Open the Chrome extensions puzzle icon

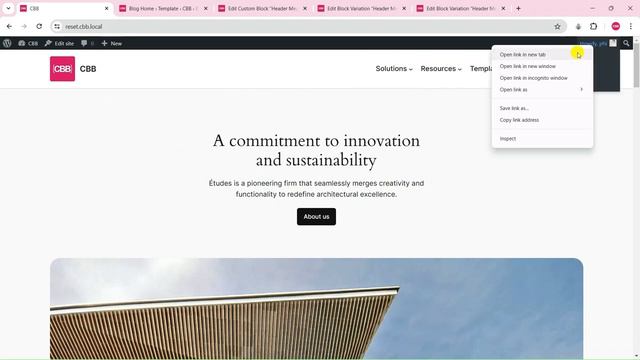click(x=593, y=26)
